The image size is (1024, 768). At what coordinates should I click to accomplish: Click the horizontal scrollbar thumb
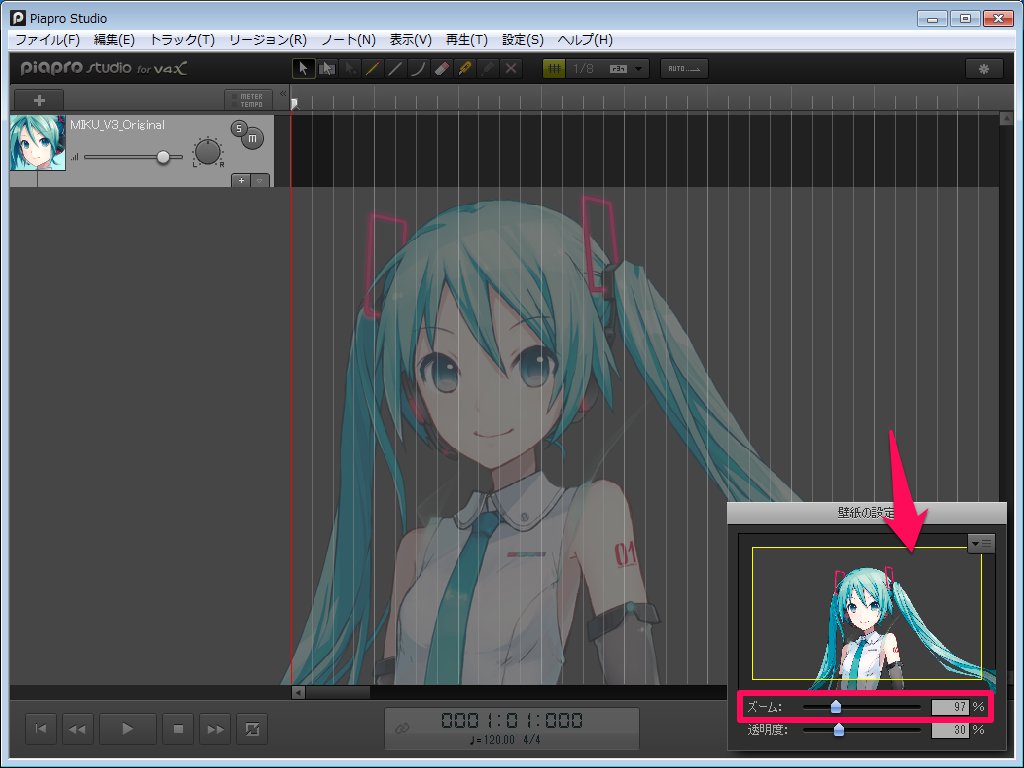338,692
